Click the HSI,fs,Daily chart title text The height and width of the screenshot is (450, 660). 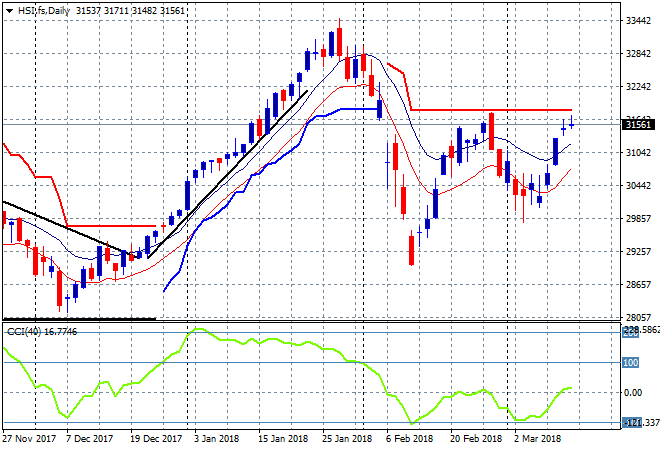44,11
